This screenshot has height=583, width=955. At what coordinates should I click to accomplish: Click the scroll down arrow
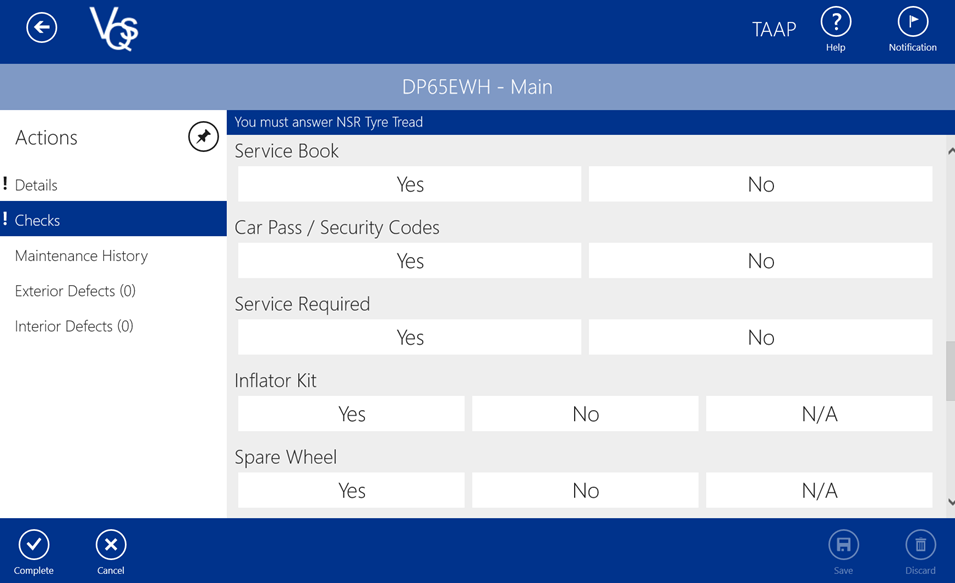click(950, 502)
